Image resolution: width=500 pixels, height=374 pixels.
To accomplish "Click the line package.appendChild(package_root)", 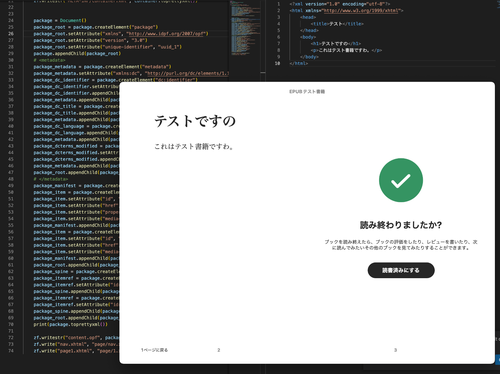I will tap(77, 53).
